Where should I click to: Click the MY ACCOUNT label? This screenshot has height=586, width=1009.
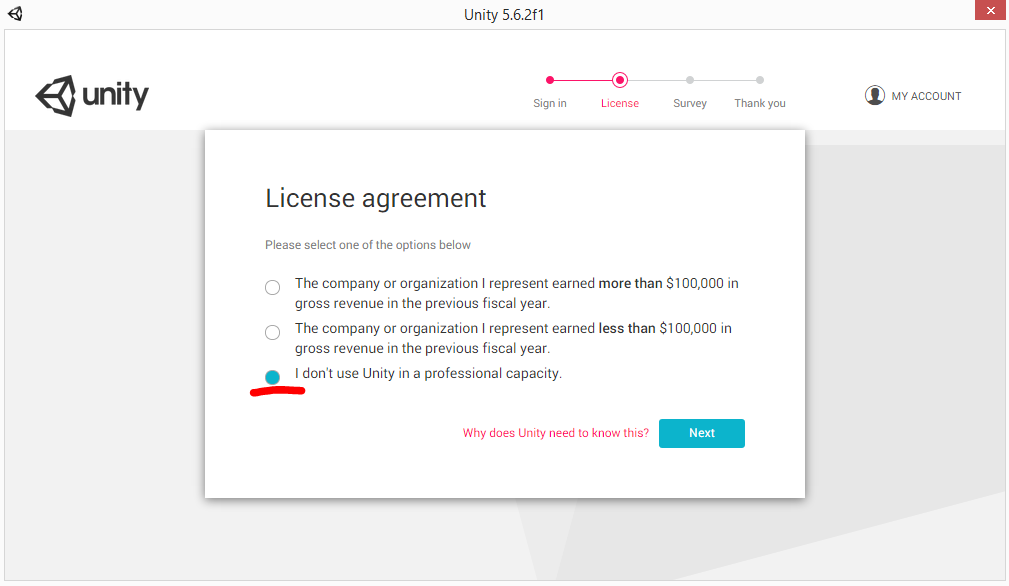pos(926,96)
